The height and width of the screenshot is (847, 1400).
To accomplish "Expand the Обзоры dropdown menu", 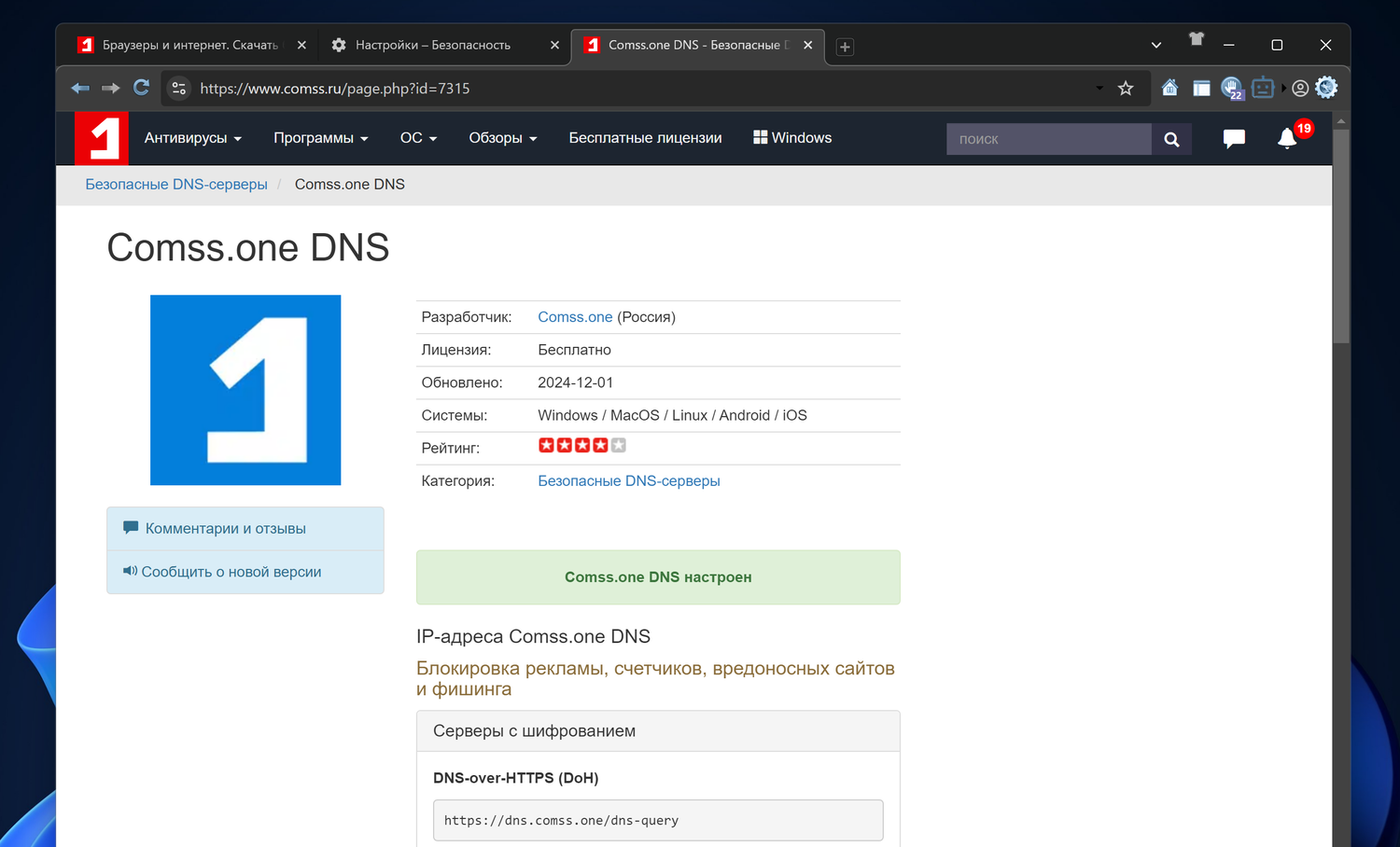I will (x=503, y=138).
